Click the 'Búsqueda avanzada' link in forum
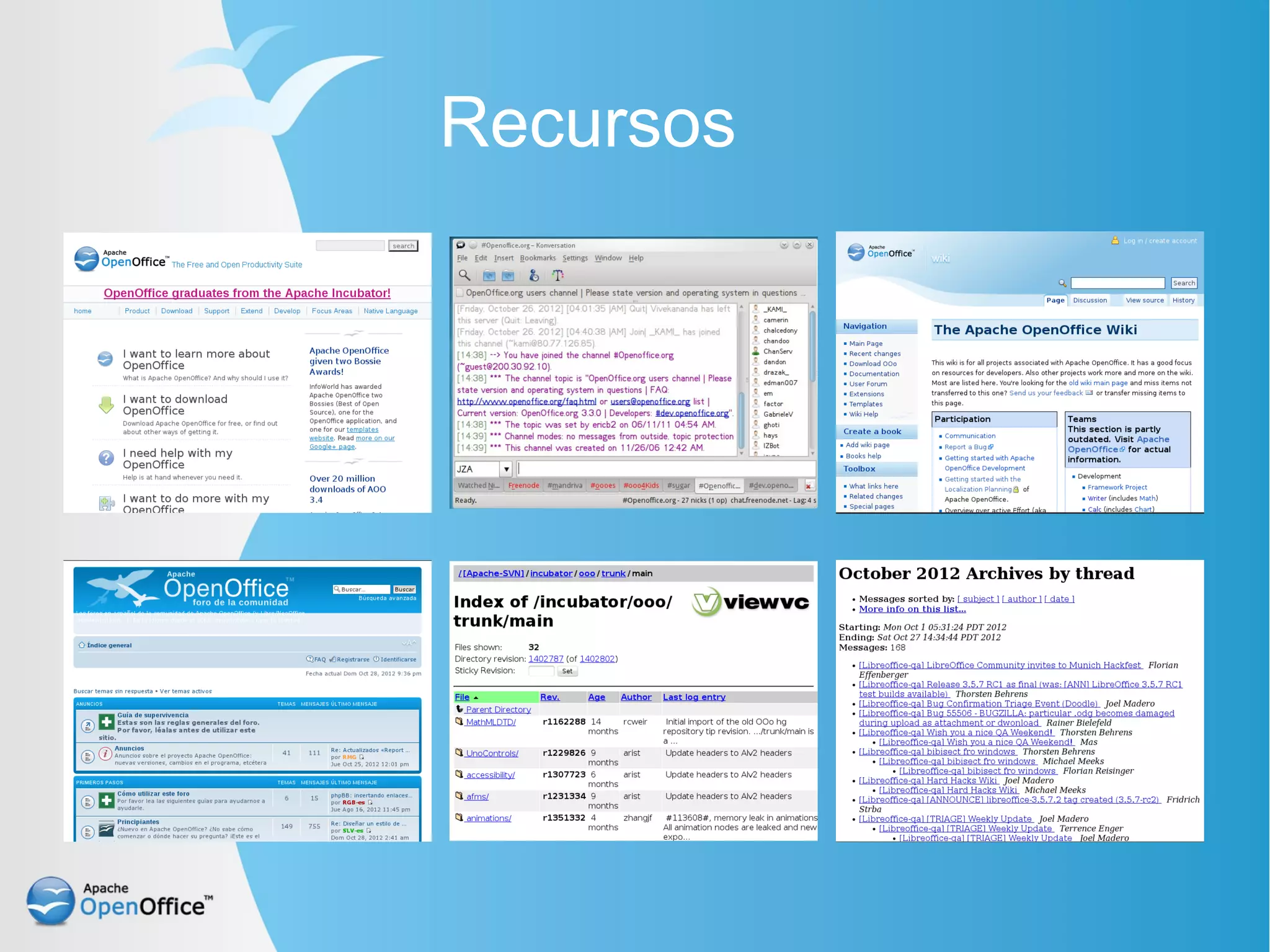The width and height of the screenshot is (1270, 952). pos(387,598)
